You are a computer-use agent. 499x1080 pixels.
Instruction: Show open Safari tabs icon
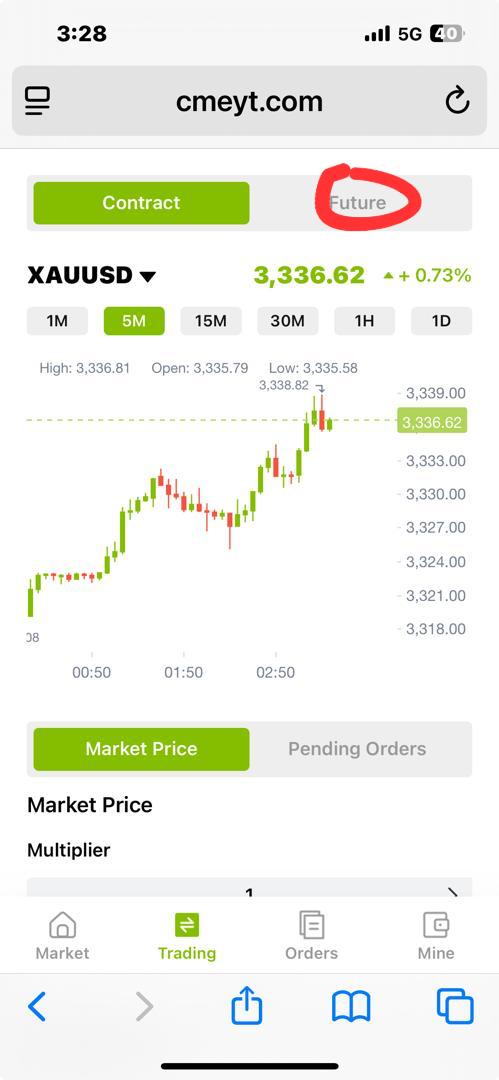(x=455, y=1006)
